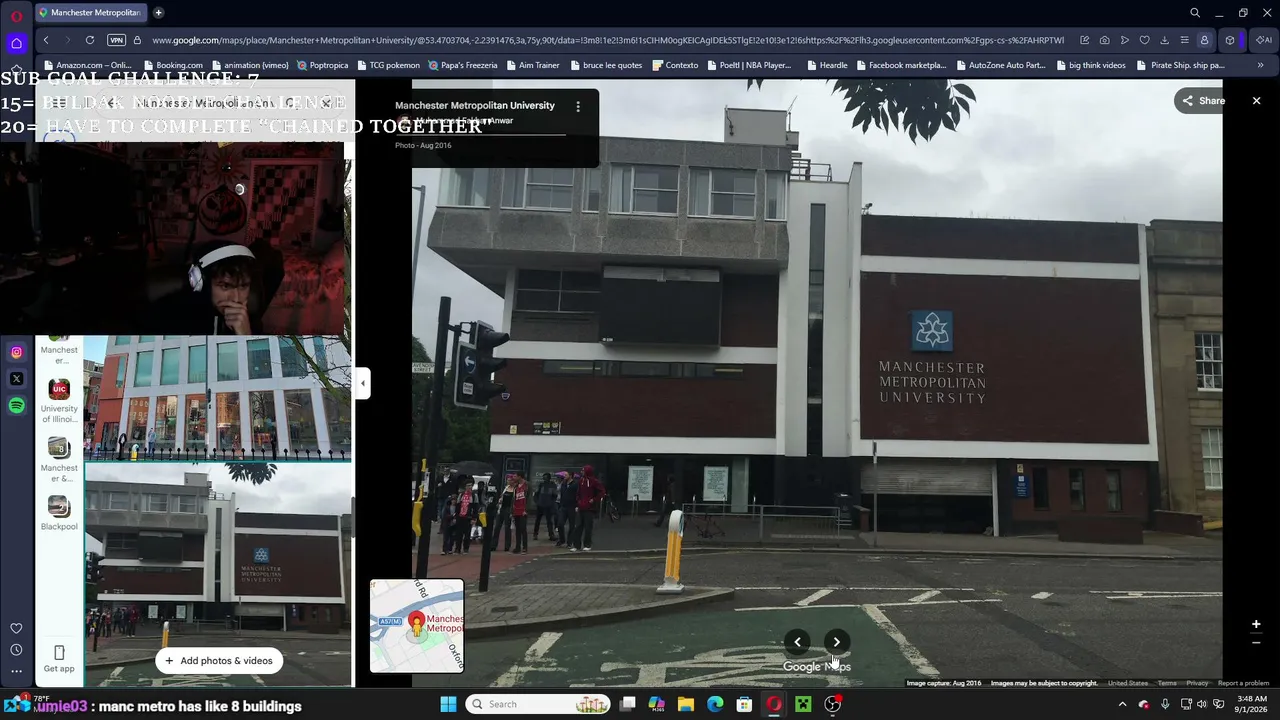Open Microsoft Edge from taskbar
The image size is (1280, 720).
tap(715, 704)
